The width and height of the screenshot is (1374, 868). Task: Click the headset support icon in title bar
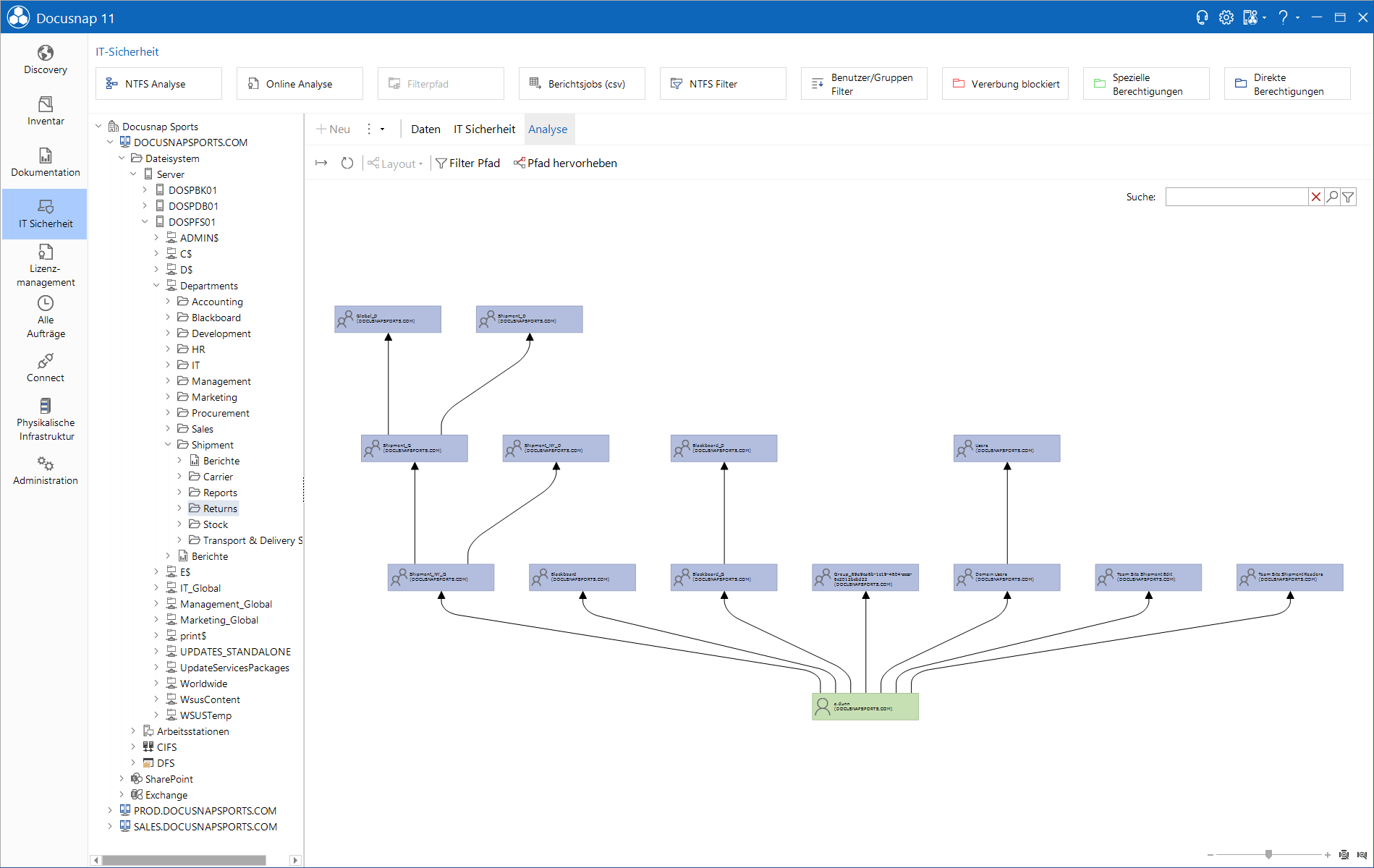[1202, 17]
